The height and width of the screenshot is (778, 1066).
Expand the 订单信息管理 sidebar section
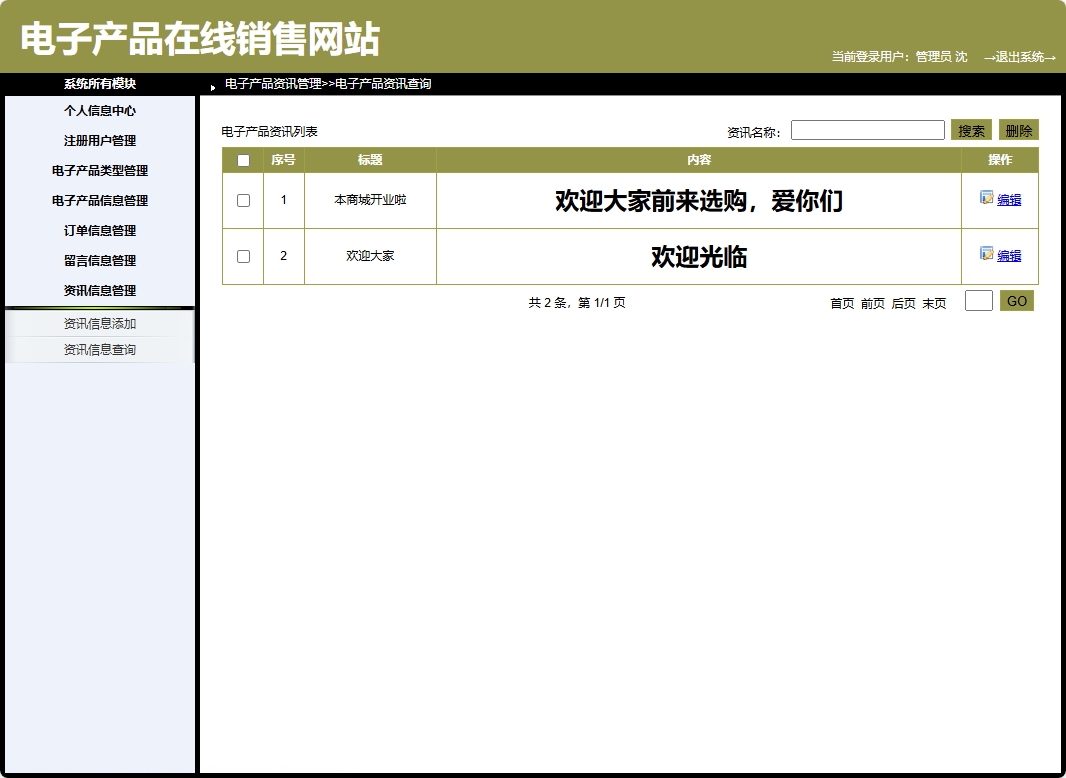[99, 230]
